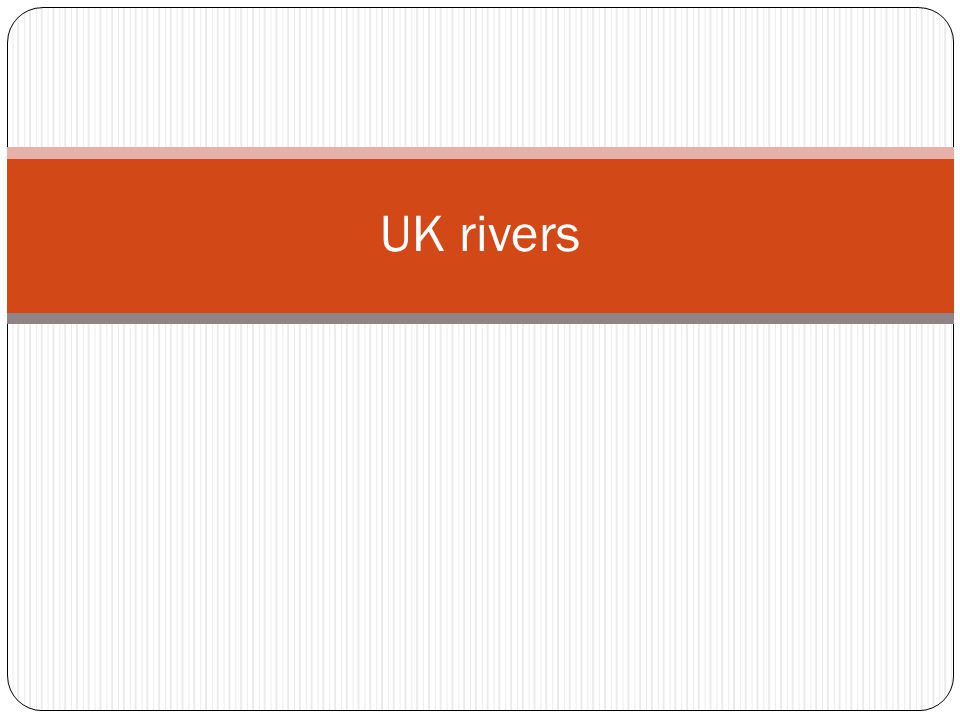Click the slide's bottom-right rounded corner
Screen dimensions: 960x720
943,700
